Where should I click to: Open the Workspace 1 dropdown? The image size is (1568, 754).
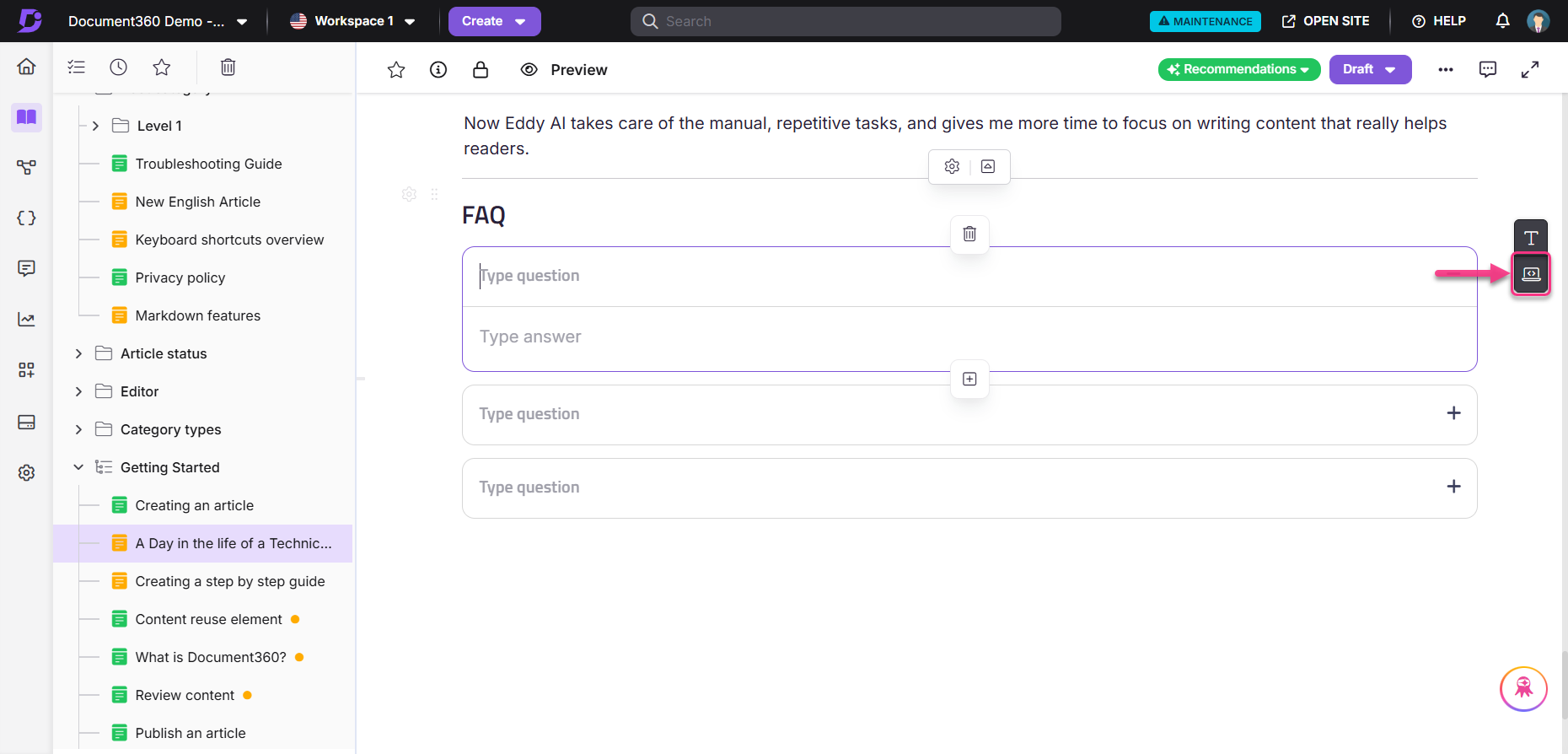[352, 21]
